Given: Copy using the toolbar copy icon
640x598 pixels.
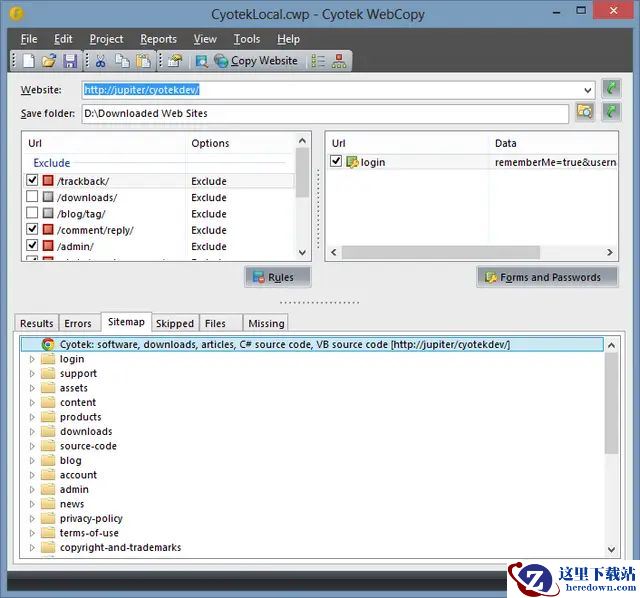Looking at the screenshot, I should coord(122,61).
